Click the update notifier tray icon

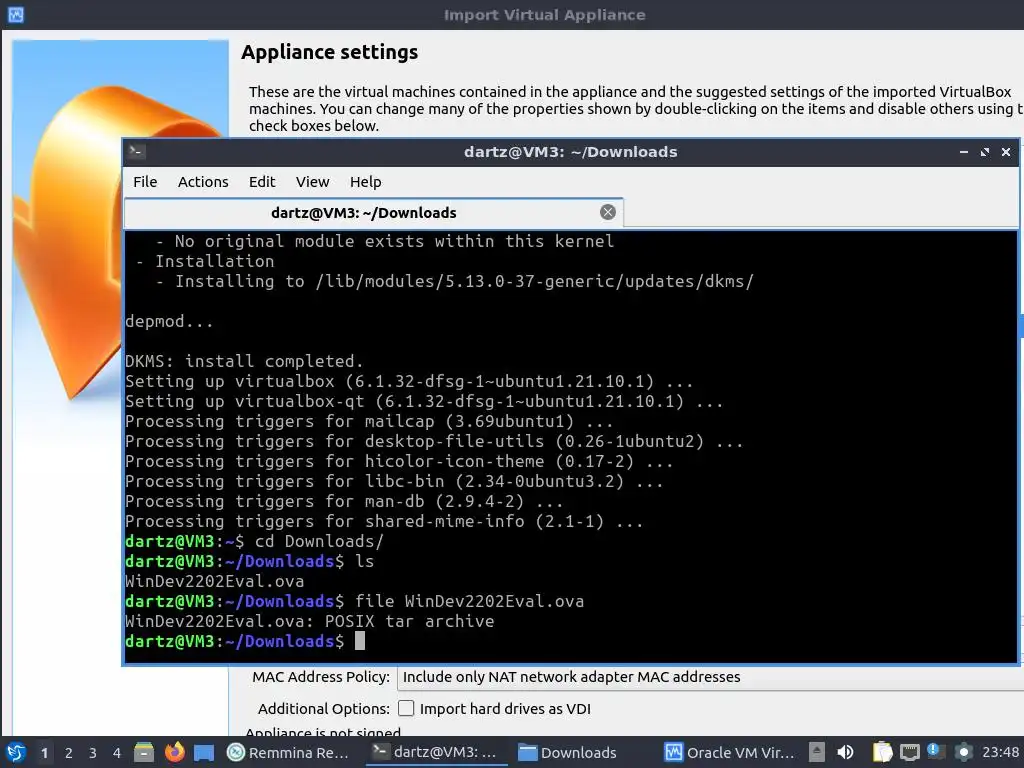[936, 752]
